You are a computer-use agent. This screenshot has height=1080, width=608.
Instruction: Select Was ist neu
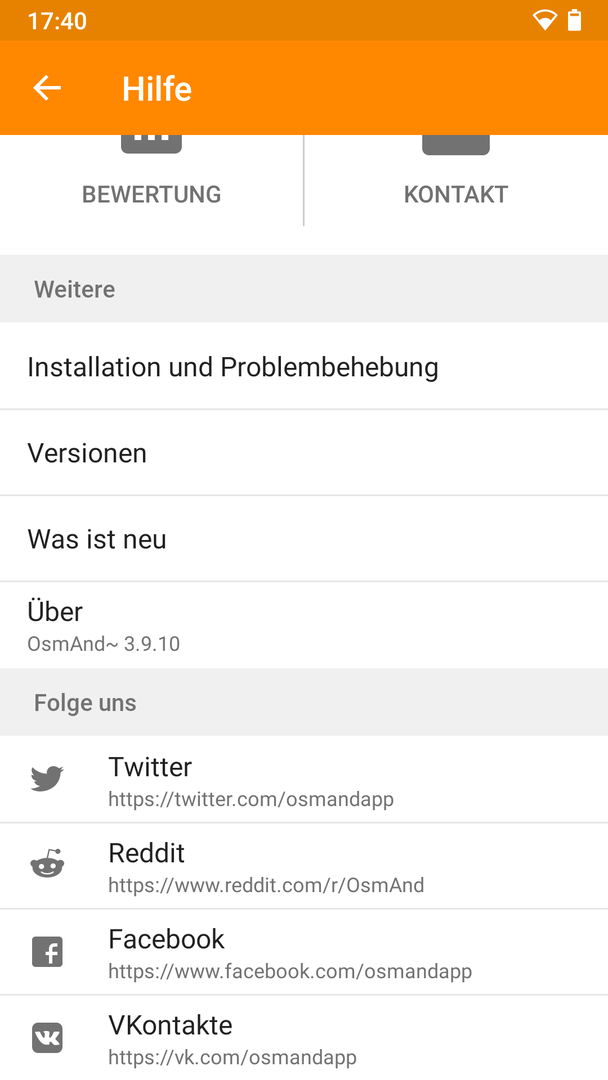304,539
